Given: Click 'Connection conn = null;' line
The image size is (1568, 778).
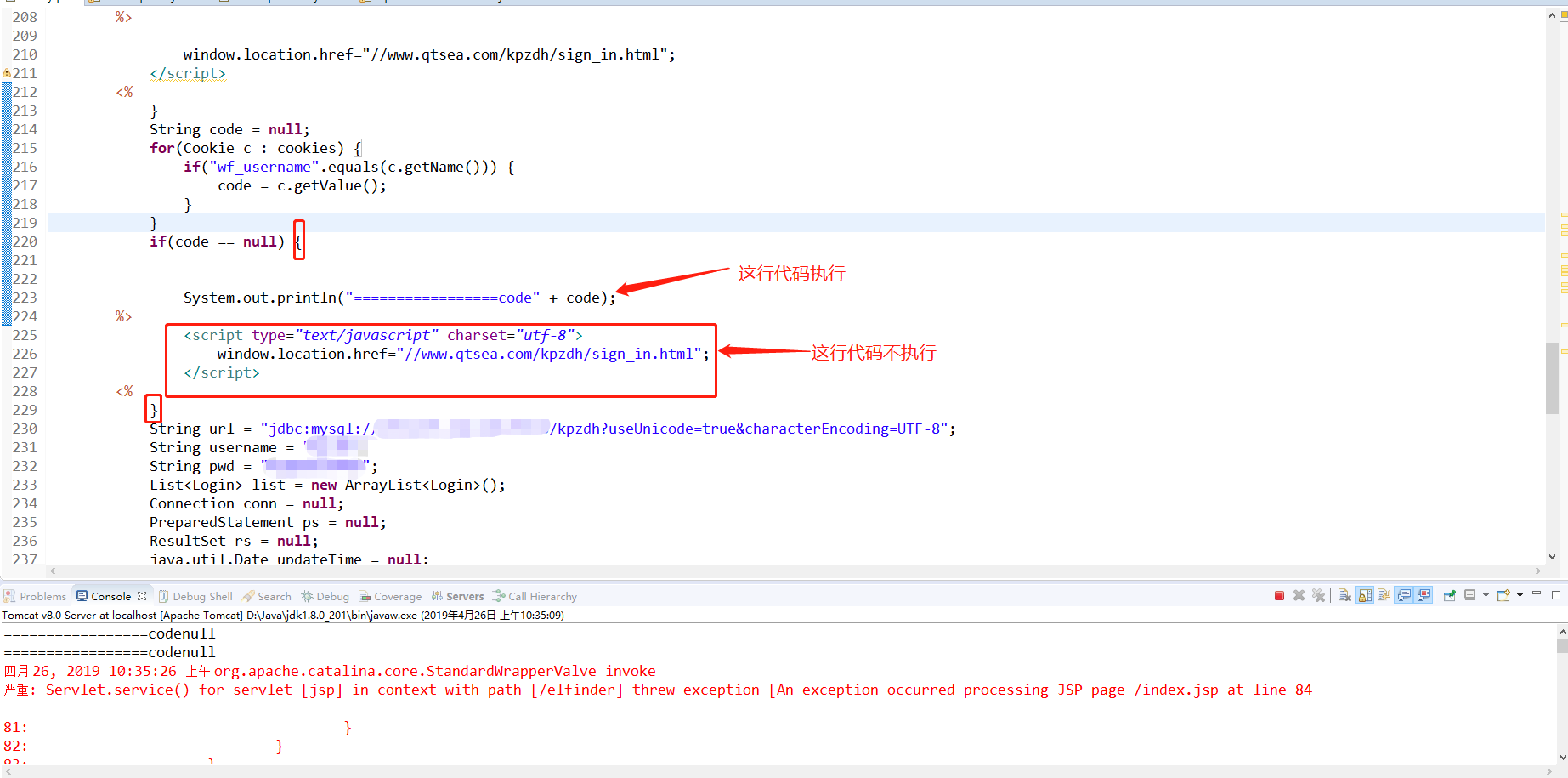Looking at the screenshot, I should [246, 503].
